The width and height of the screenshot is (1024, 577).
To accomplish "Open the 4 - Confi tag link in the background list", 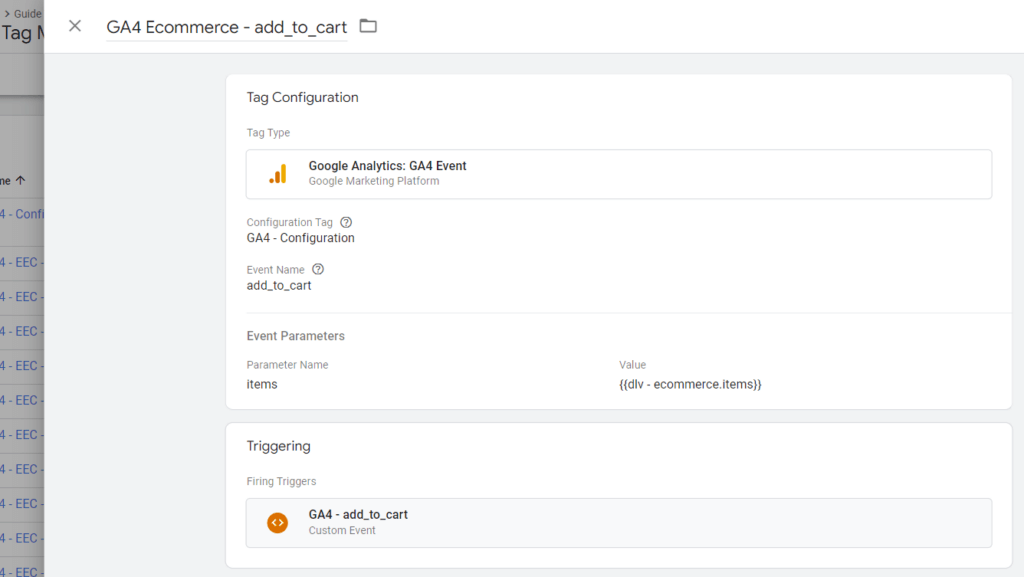I will (x=22, y=214).
